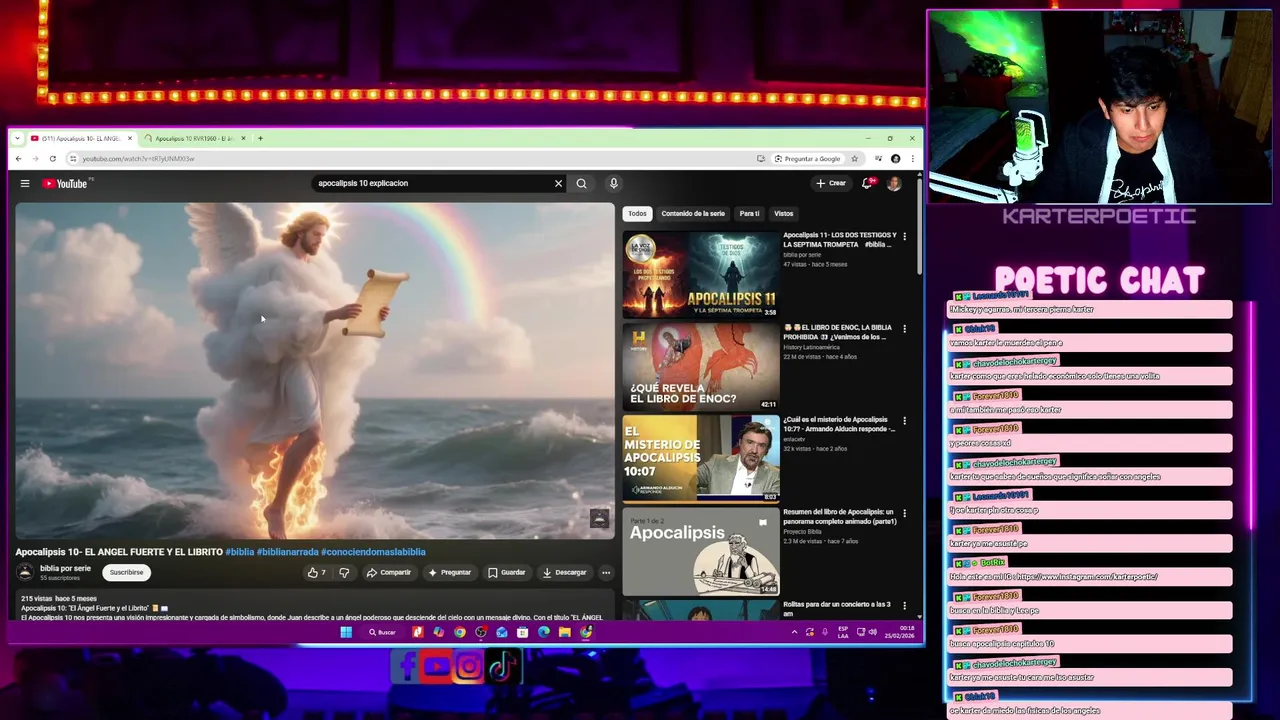Screen dimensions: 1280x720
Task: Save the video with Guardar
Action: click(507, 572)
